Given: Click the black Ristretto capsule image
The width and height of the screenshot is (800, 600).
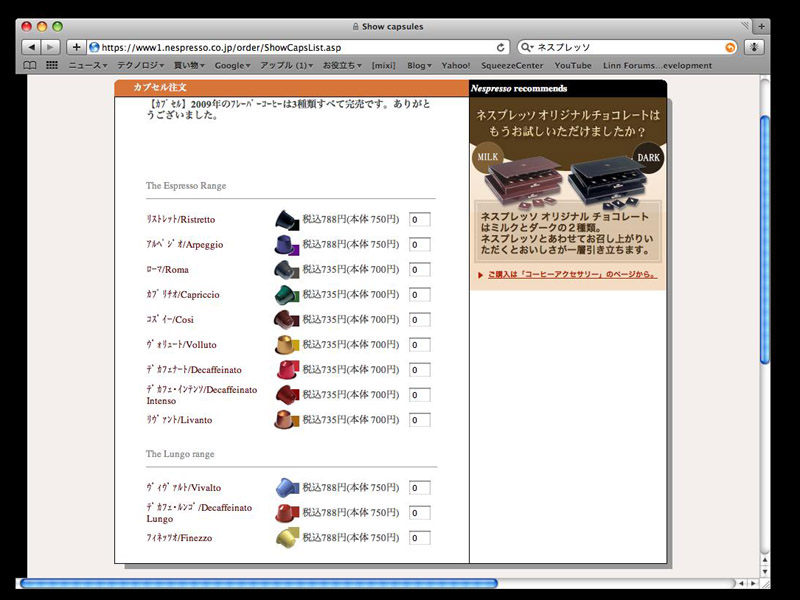Looking at the screenshot, I should click(287, 220).
